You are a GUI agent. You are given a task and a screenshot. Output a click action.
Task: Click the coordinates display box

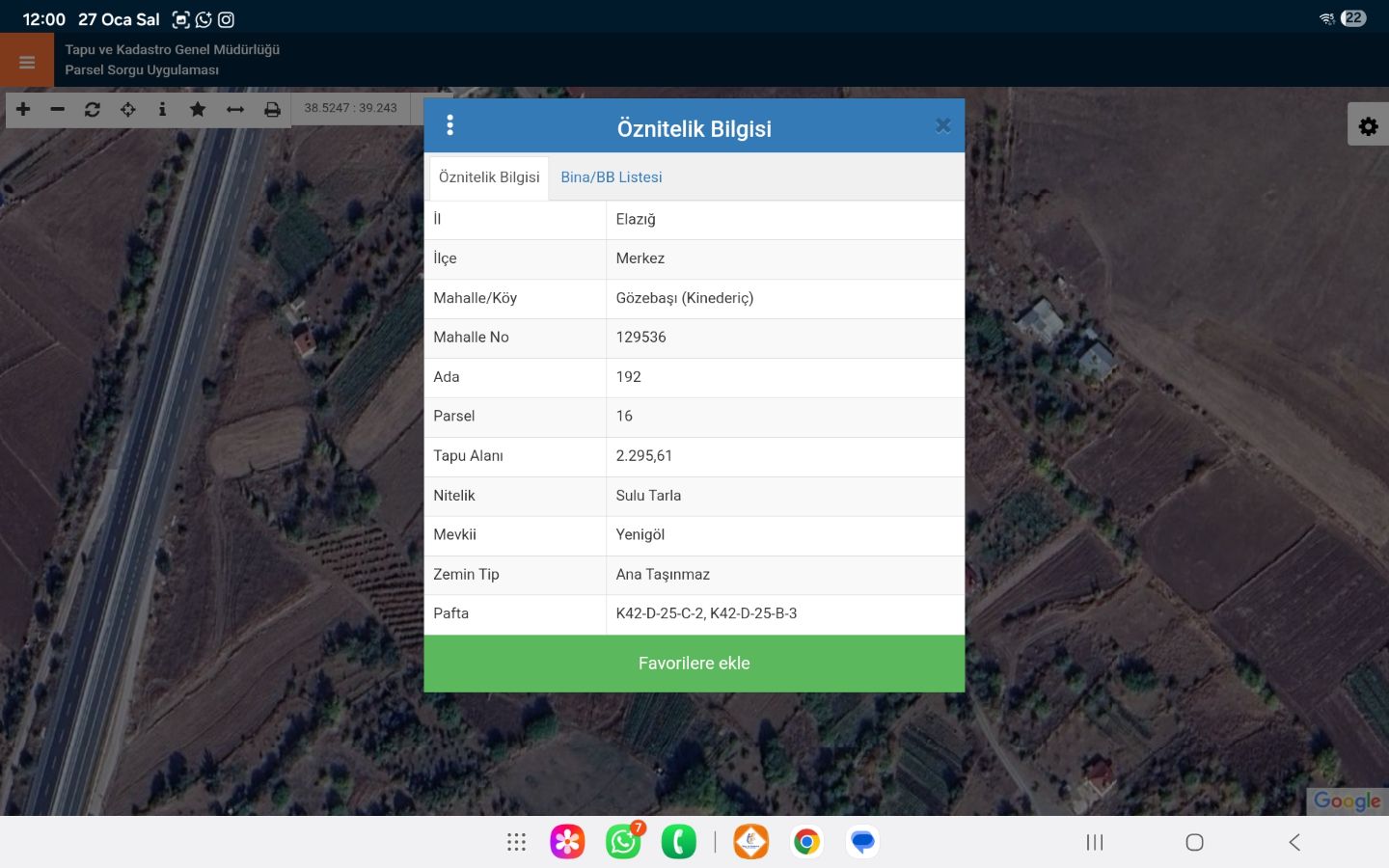point(350,108)
